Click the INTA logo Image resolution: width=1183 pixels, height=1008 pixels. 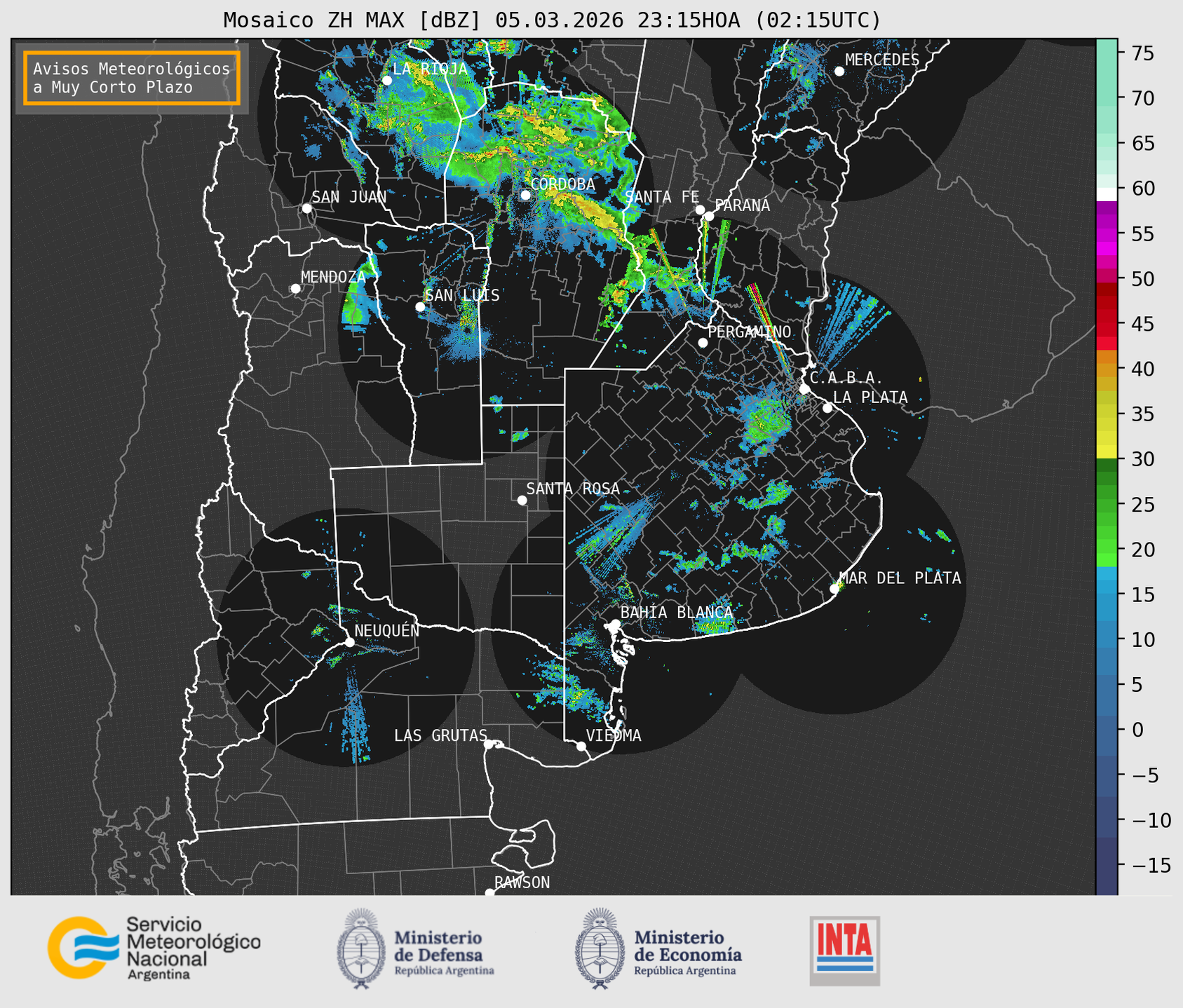pos(844,951)
